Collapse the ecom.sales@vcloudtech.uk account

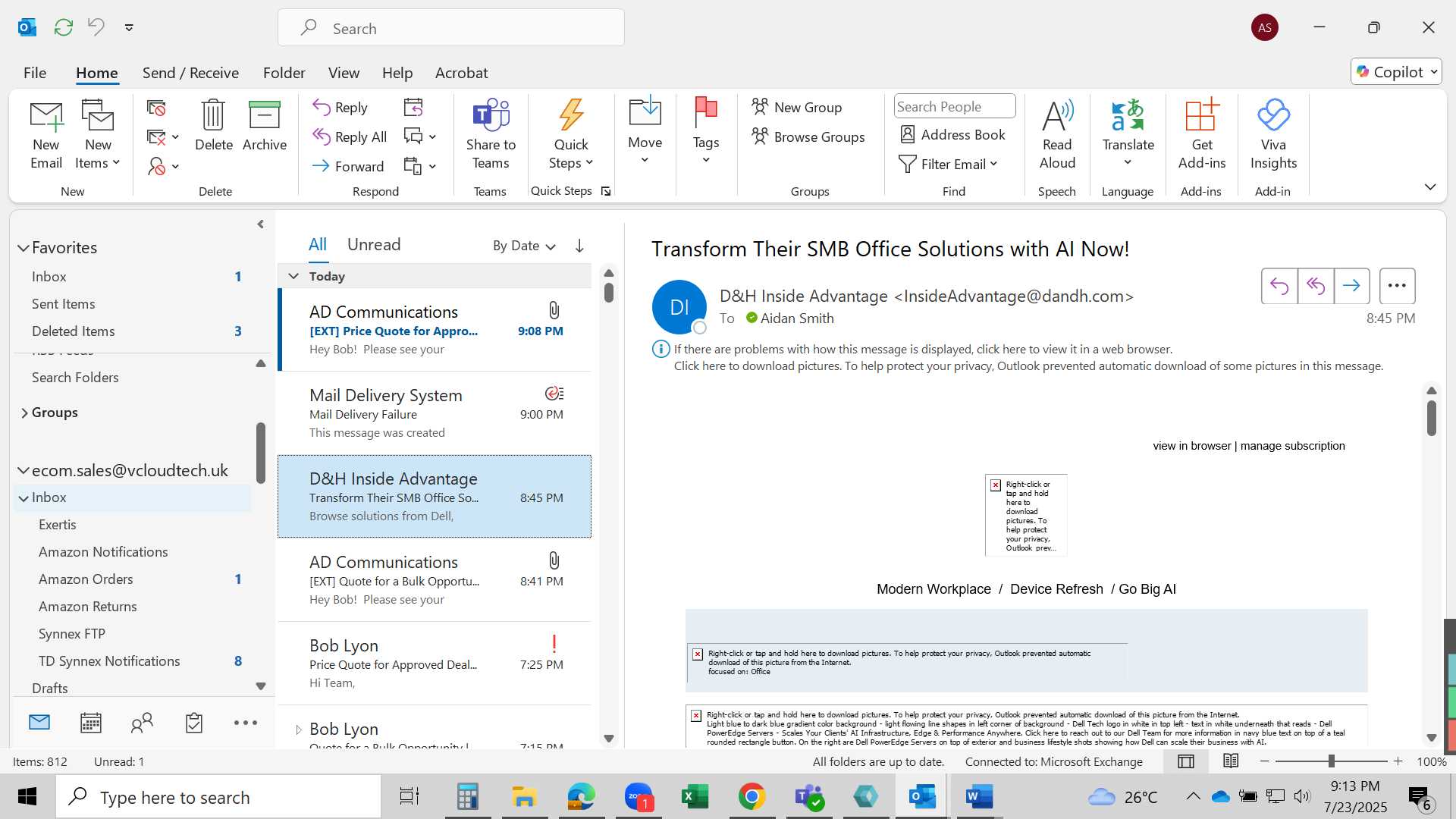click(x=24, y=471)
